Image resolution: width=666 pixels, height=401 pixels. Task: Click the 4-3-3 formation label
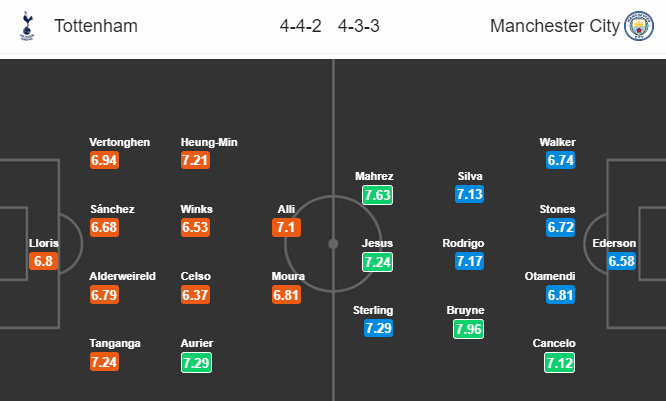pos(358,26)
